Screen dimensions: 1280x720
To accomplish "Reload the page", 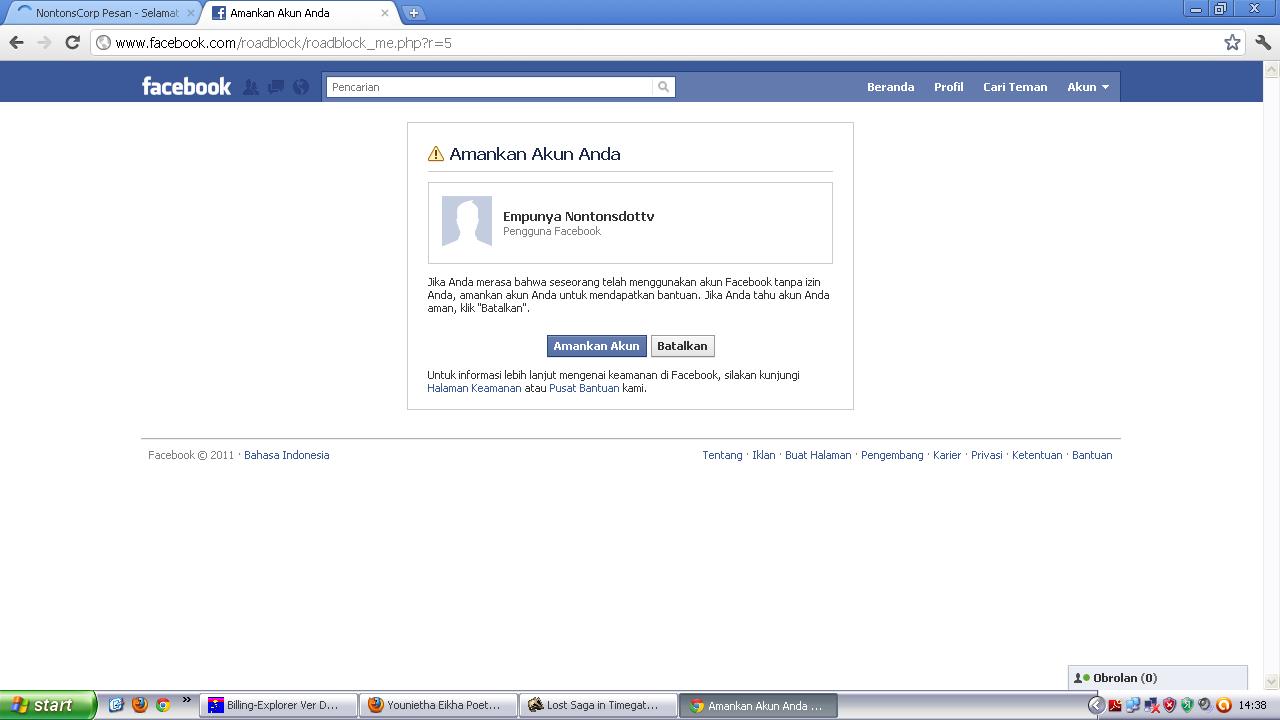I will pos(72,42).
